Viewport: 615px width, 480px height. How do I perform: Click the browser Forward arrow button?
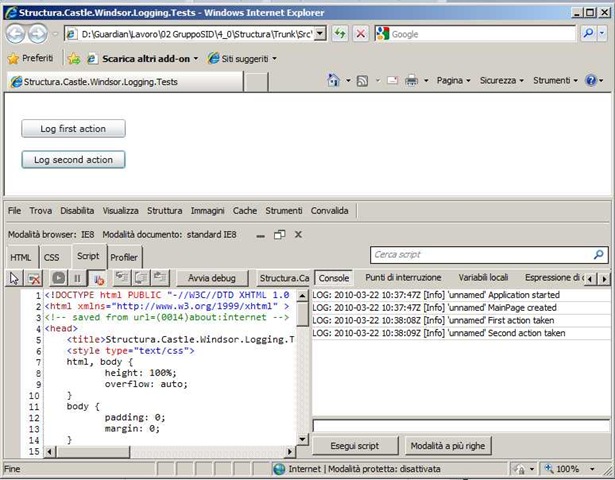tap(38, 34)
